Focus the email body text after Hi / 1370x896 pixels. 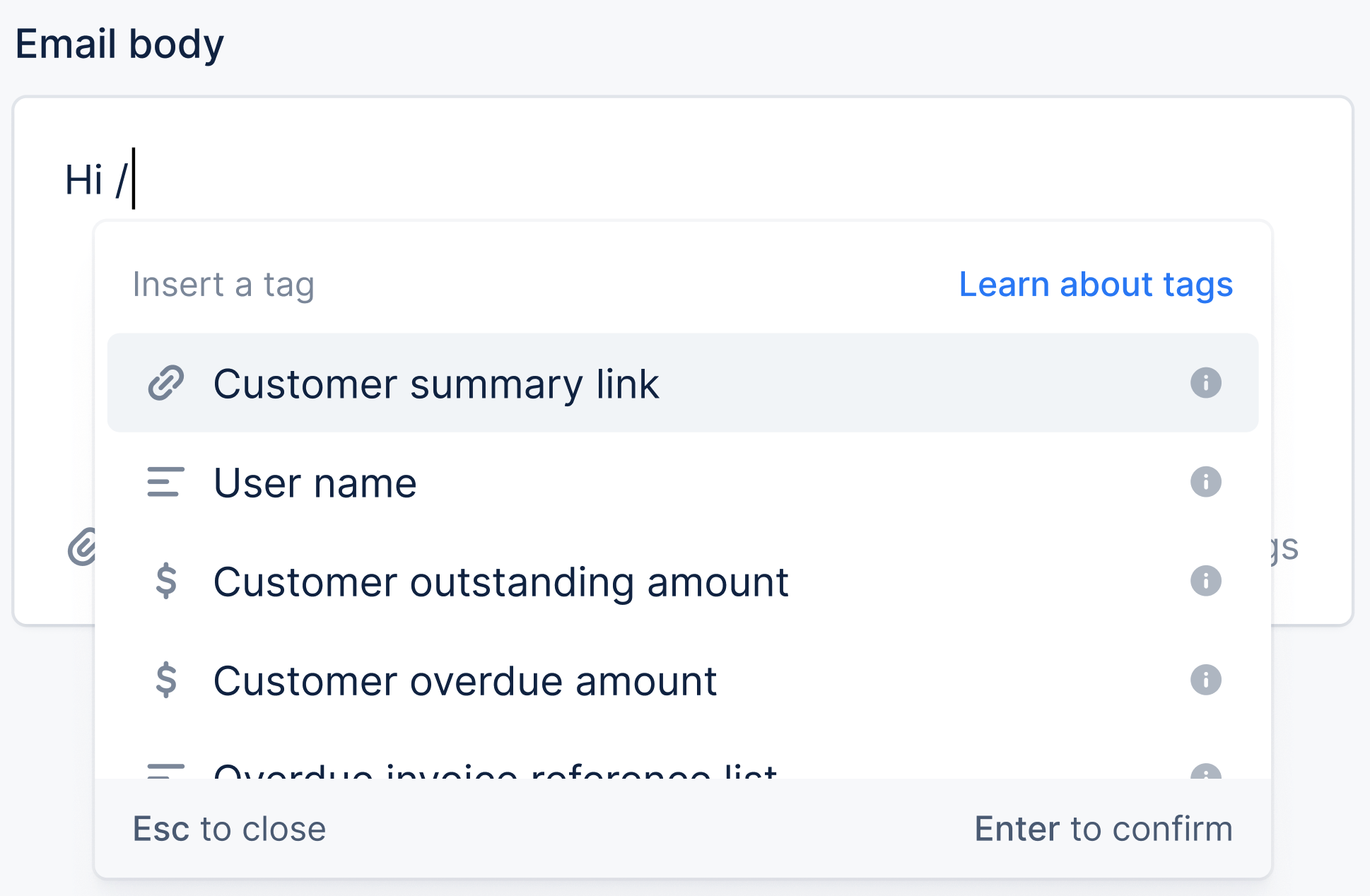point(683,179)
